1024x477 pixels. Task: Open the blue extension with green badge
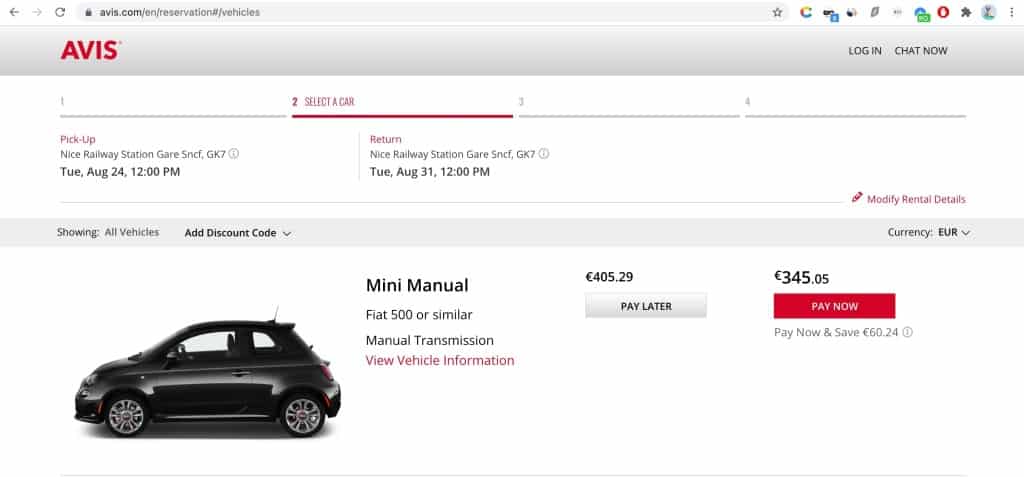tap(921, 14)
